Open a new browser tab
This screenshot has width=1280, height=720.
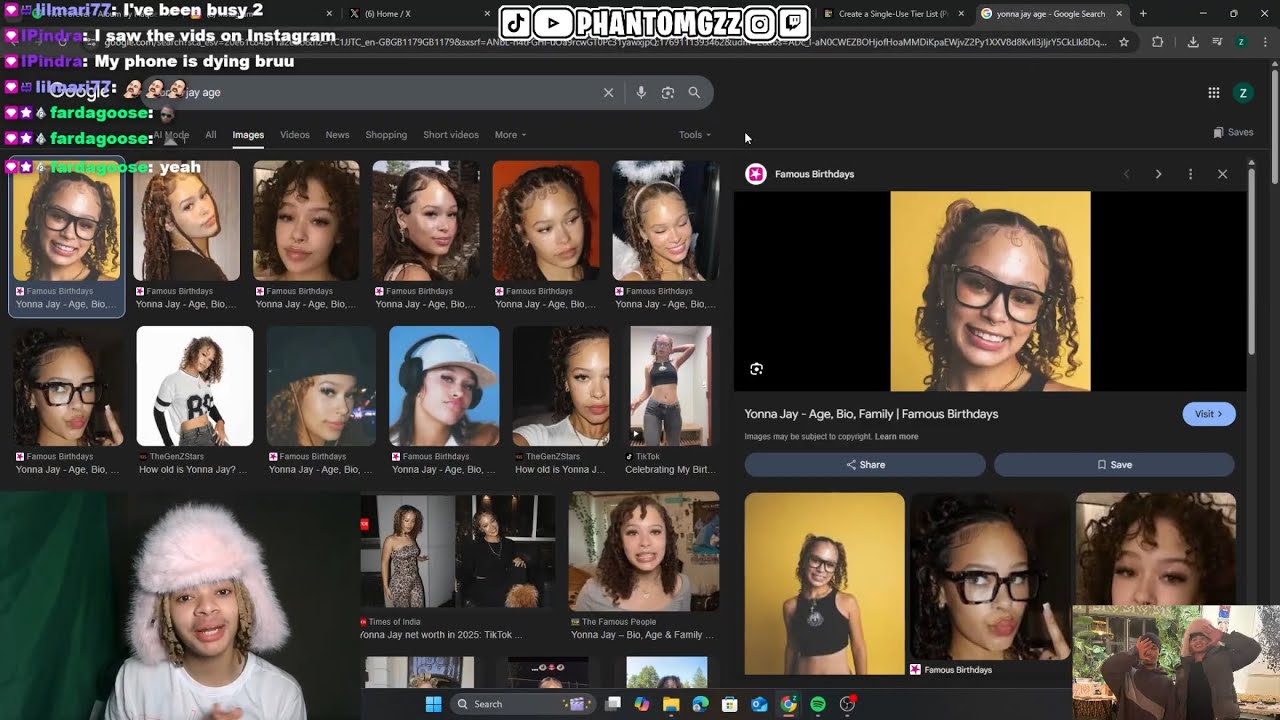(1143, 14)
